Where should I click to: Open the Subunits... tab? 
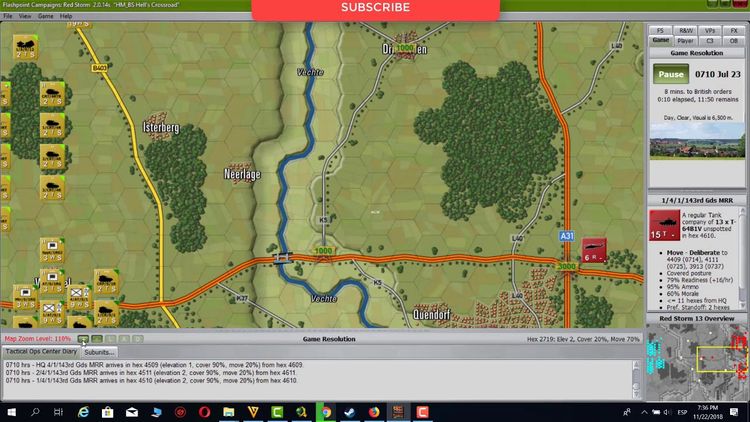[99, 352]
